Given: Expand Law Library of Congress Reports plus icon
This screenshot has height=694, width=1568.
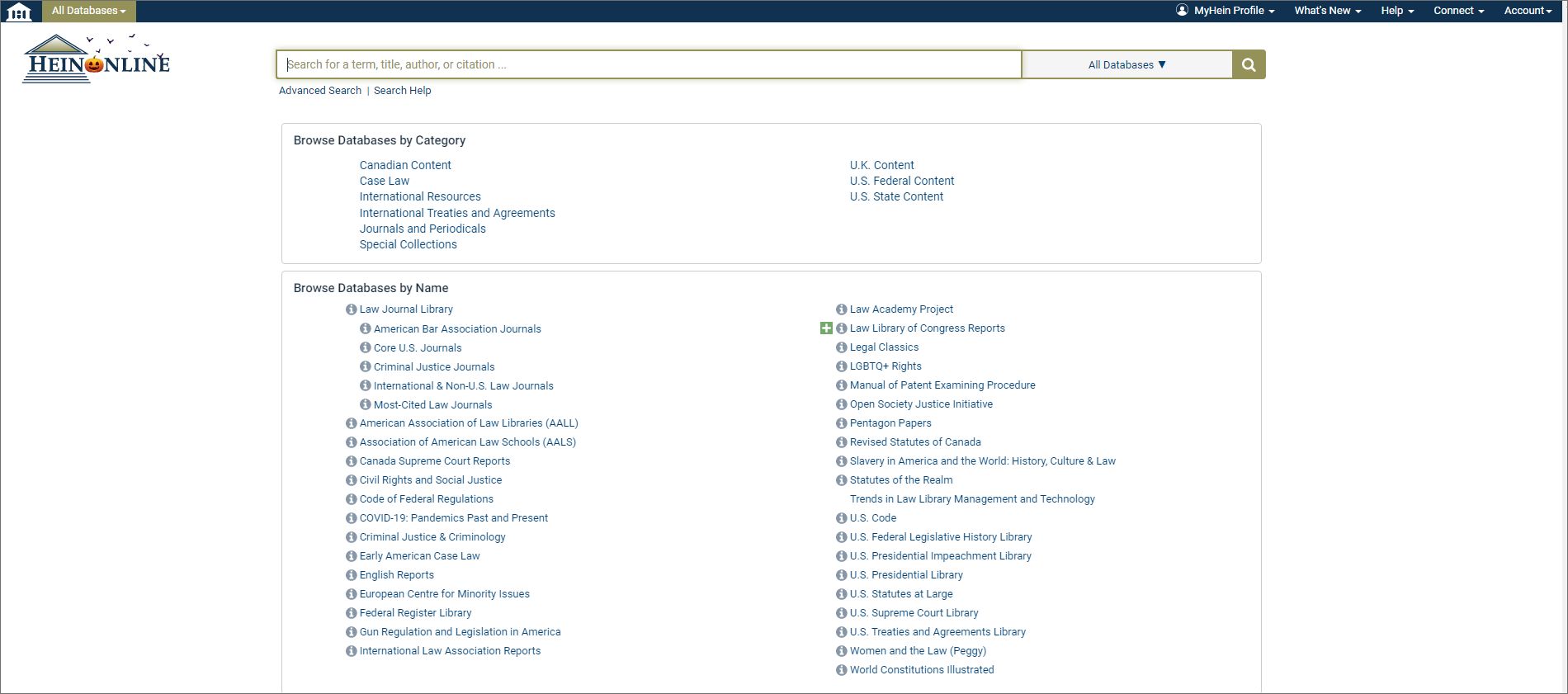Looking at the screenshot, I should 826,328.
